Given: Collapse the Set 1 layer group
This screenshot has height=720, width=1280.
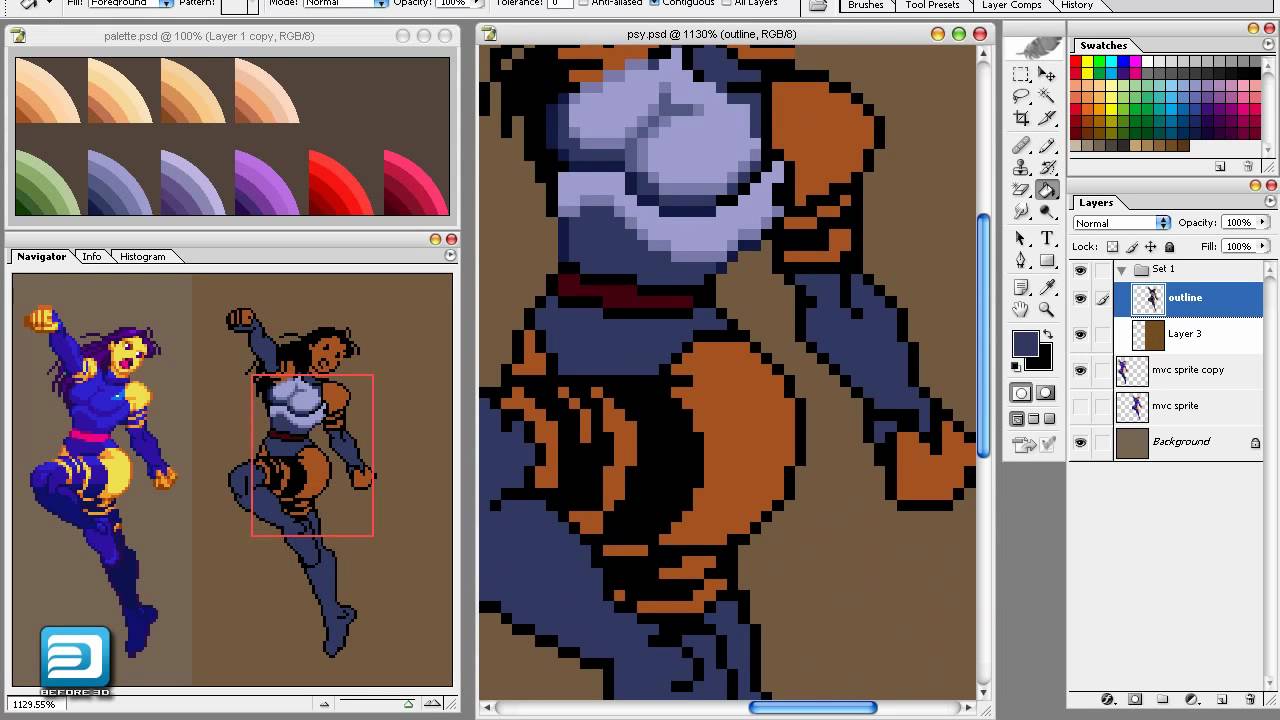Looking at the screenshot, I should point(1121,270).
